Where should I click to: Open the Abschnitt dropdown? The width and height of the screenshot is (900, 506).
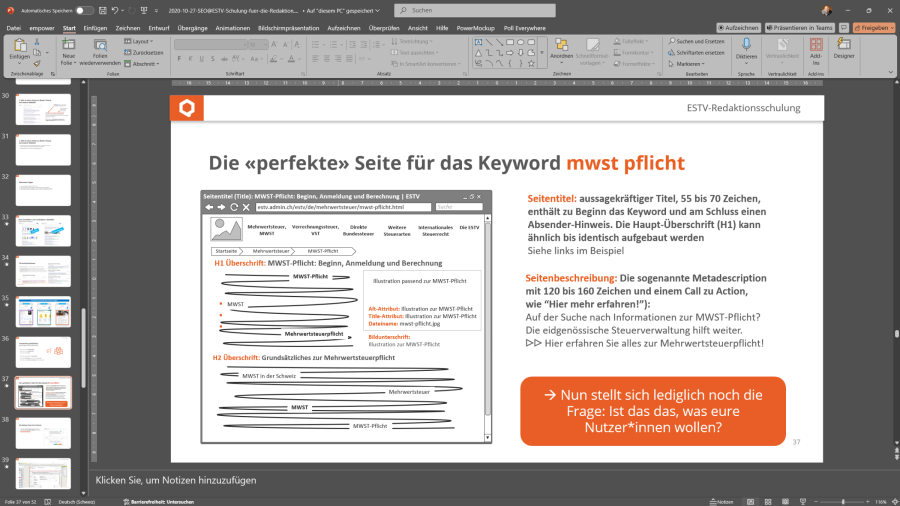click(x=141, y=63)
